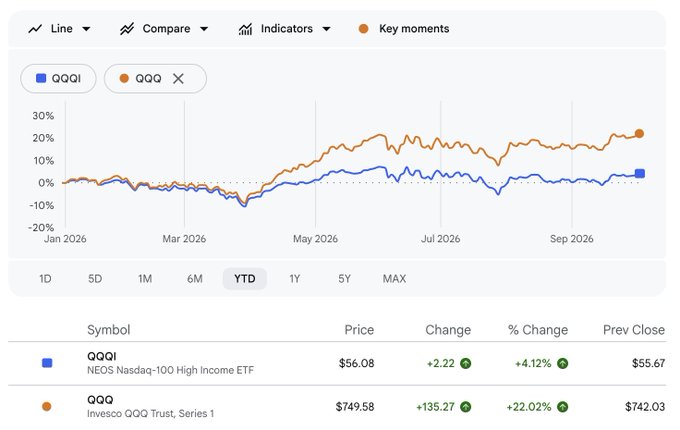
Task: Click the Symbol column header
Action: tap(108, 330)
